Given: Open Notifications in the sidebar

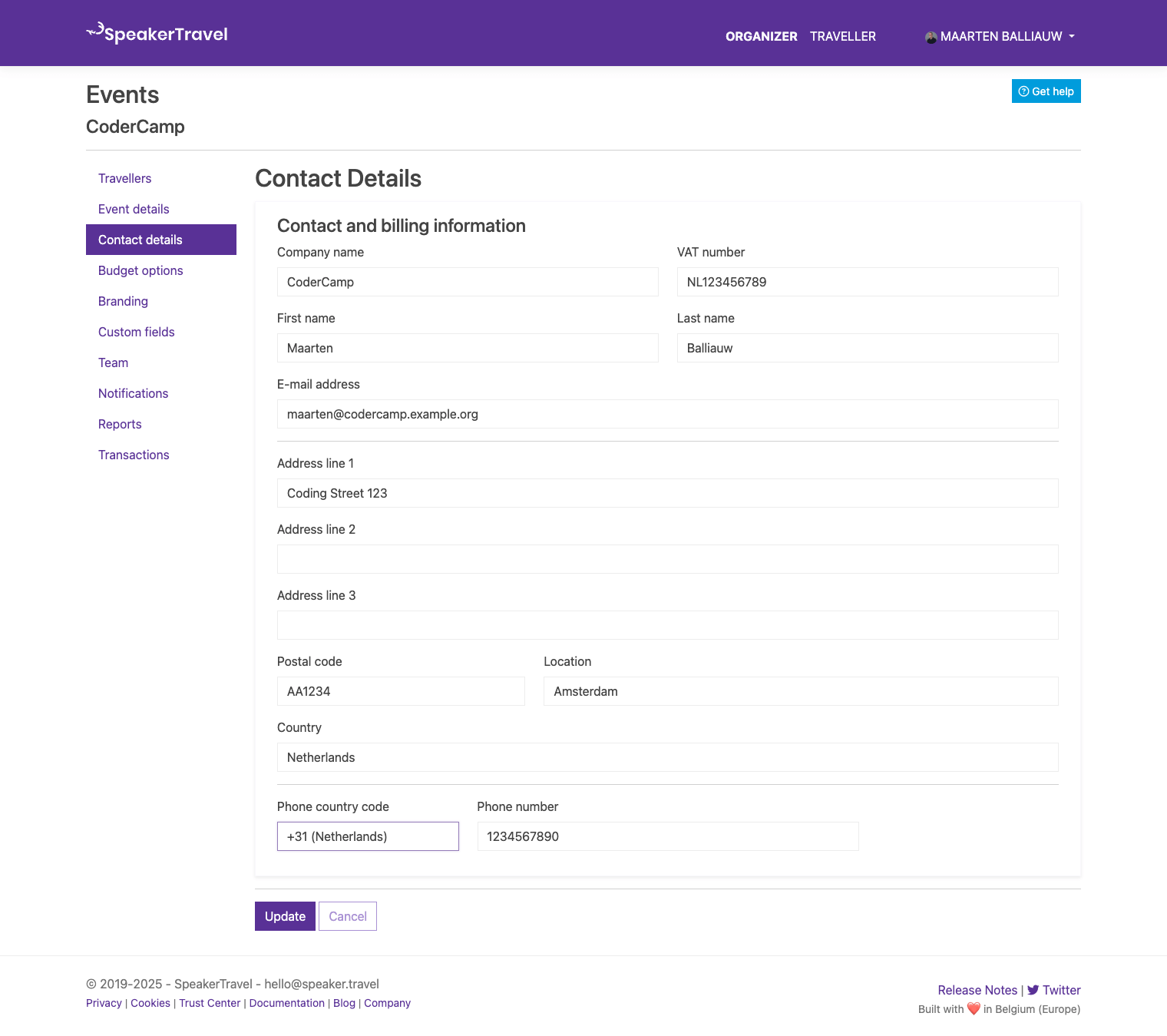Looking at the screenshot, I should pos(161,393).
